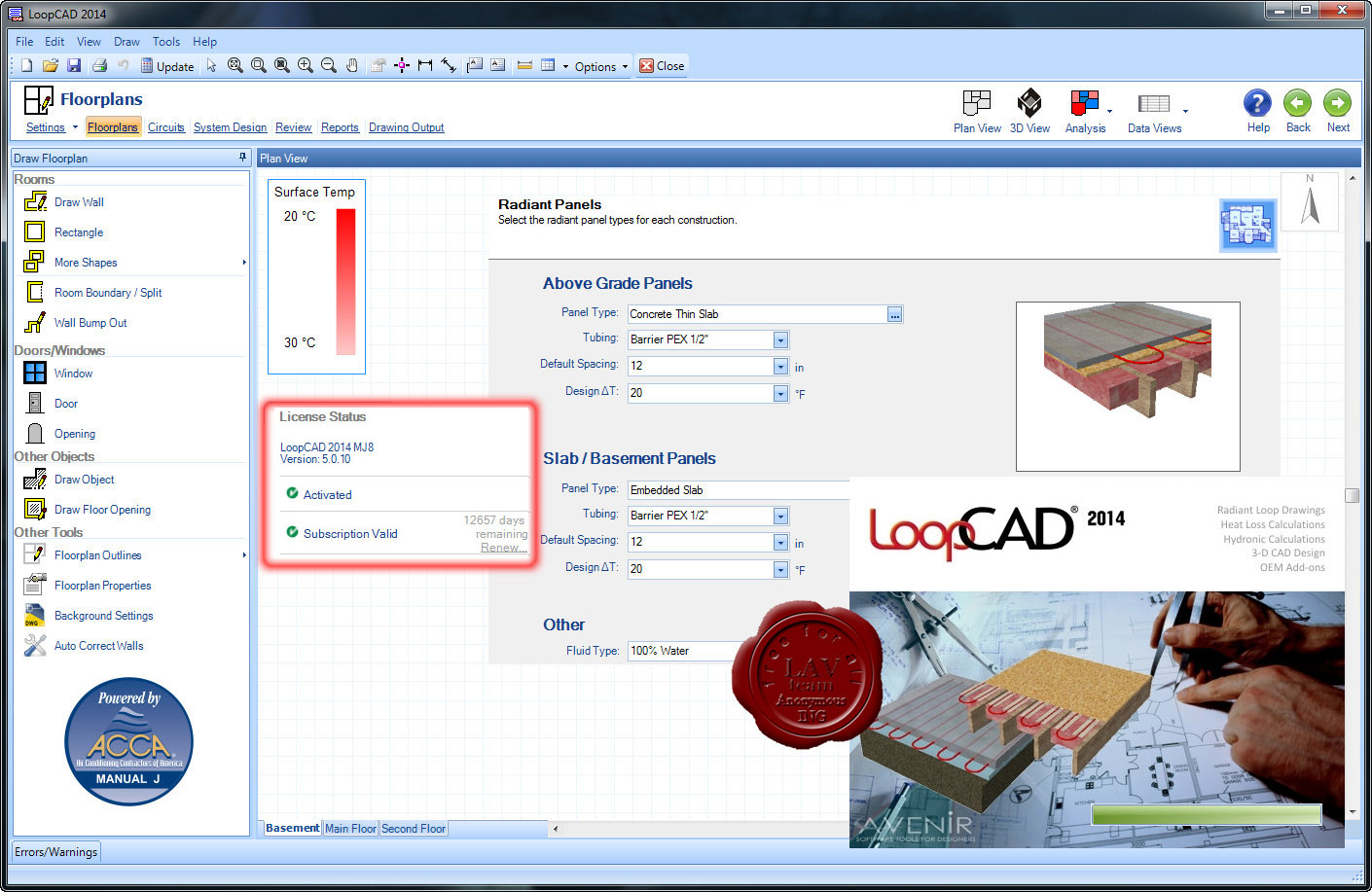Open a project using the folder icon

(50, 65)
